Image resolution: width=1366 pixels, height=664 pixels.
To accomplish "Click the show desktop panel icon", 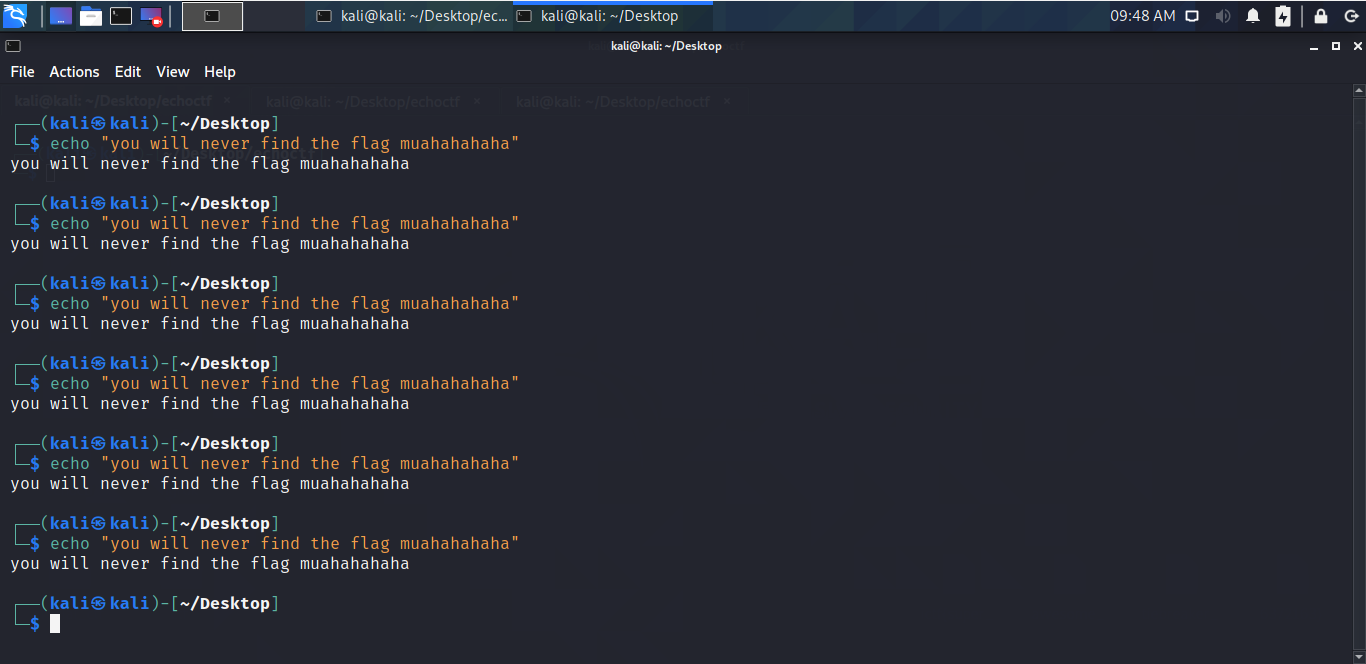I will [x=61, y=16].
